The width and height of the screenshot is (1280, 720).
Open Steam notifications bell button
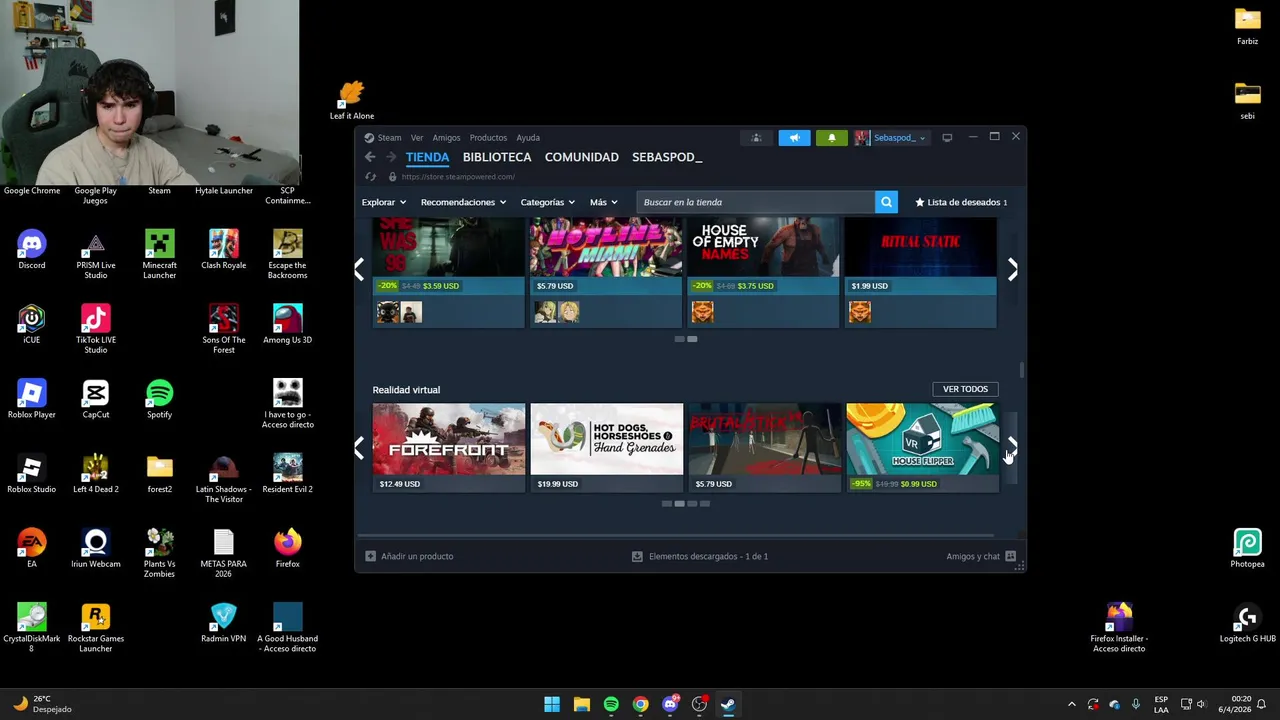(831, 138)
